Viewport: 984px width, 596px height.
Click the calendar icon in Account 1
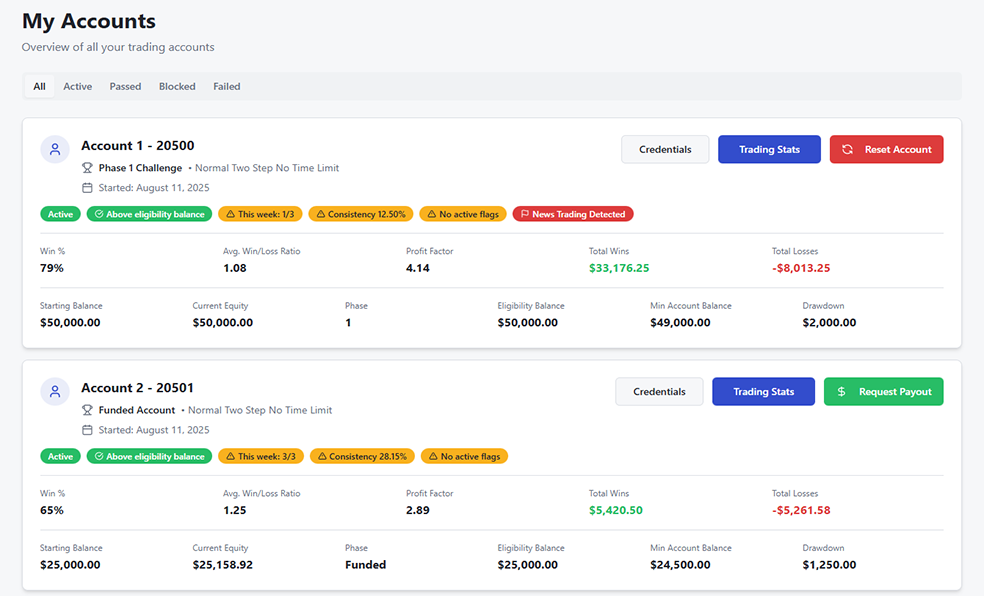tap(88, 188)
